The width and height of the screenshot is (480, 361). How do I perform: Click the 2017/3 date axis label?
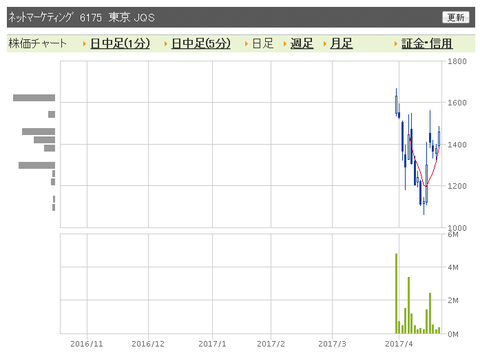pos(332,344)
